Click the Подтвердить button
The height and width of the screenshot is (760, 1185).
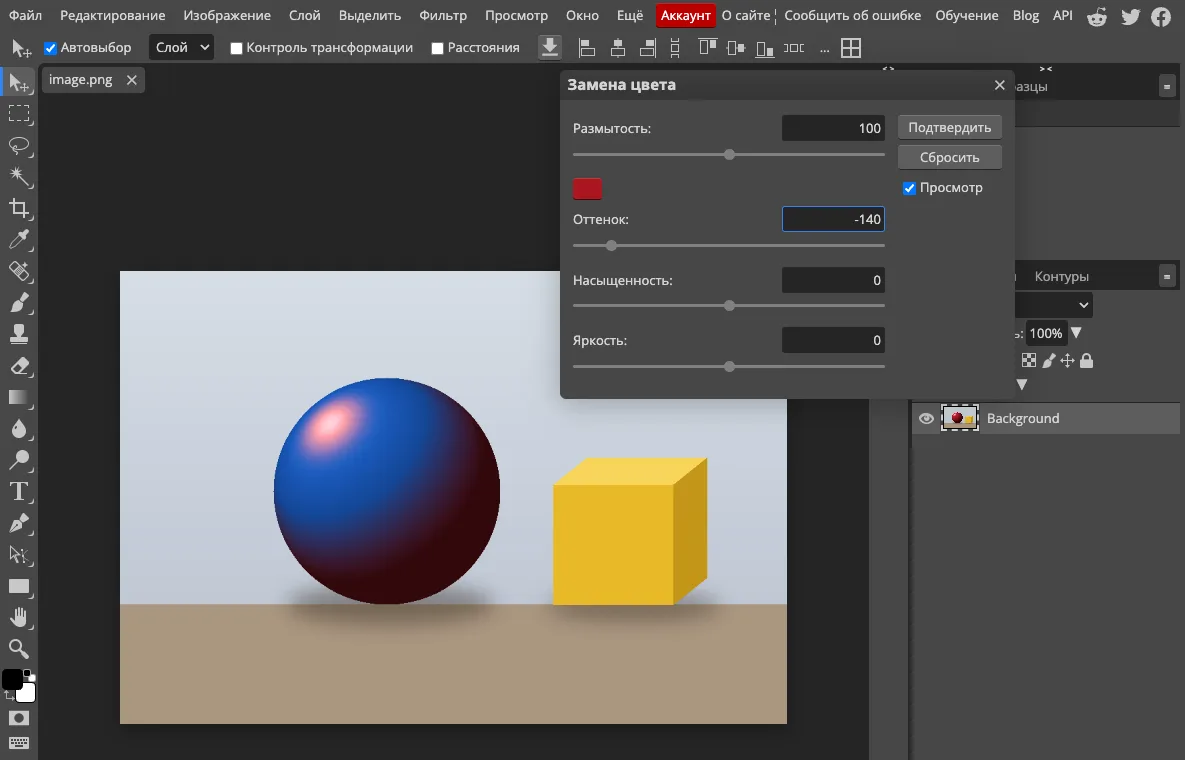(949, 127)
